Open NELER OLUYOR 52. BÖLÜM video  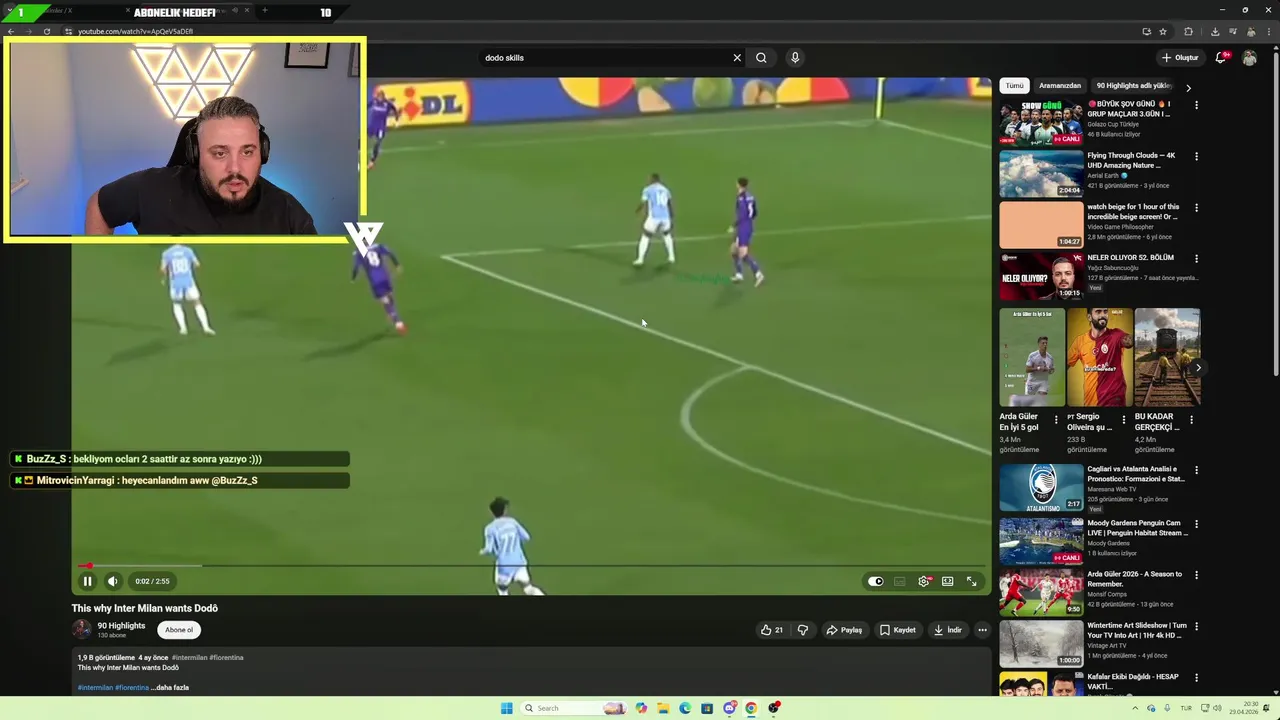coord(1041,276)
